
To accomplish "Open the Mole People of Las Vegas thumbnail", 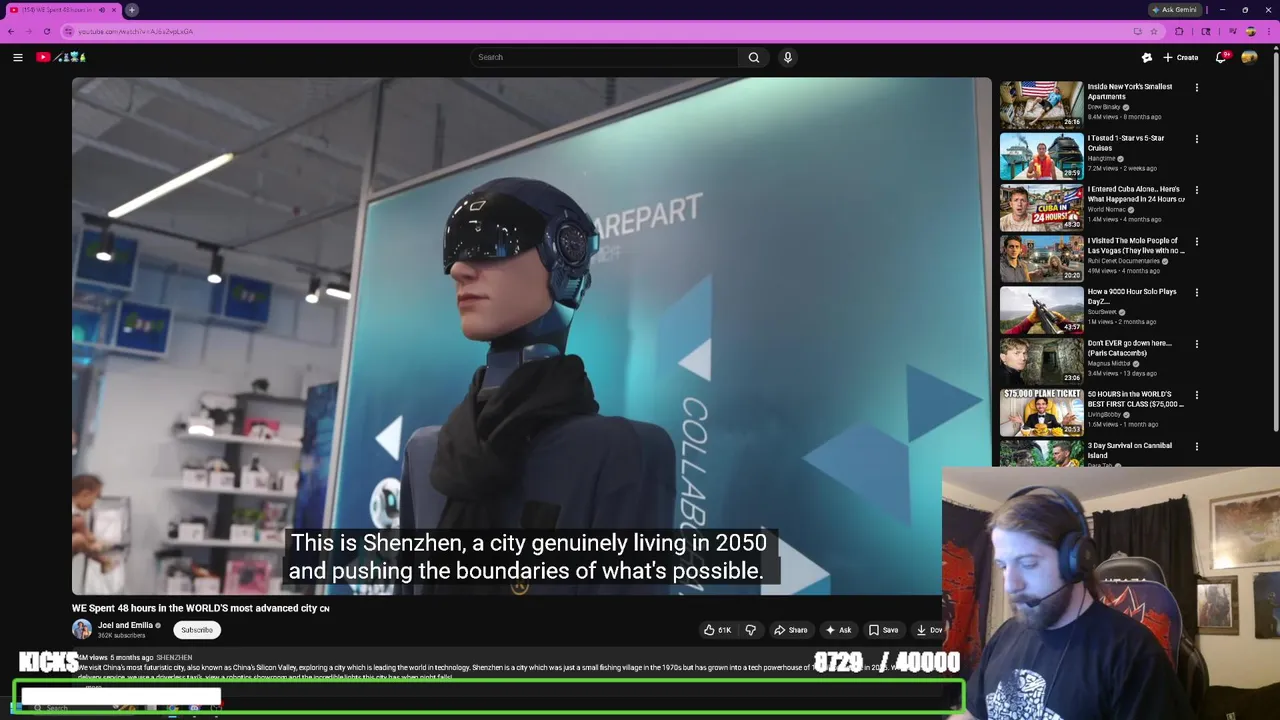I will (x=1041, y=259).
